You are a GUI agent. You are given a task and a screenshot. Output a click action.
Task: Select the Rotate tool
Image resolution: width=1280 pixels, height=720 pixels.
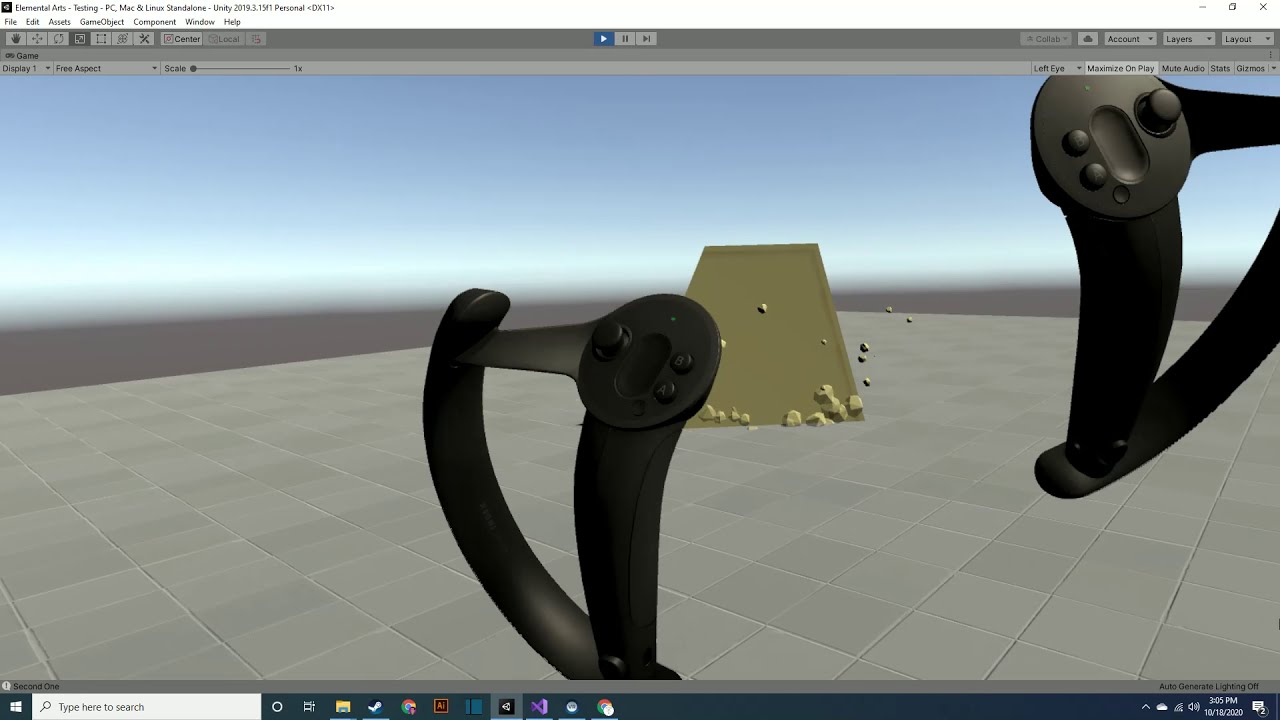point(59,39)
